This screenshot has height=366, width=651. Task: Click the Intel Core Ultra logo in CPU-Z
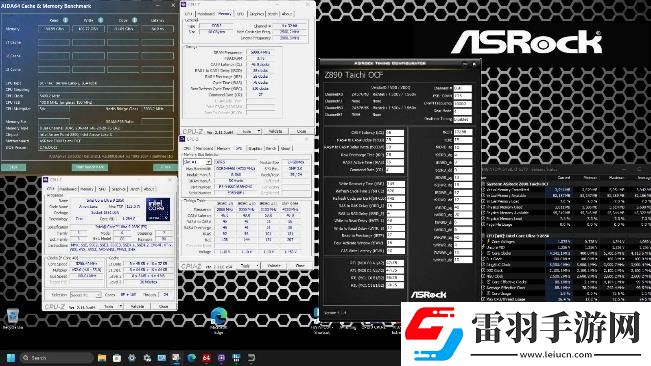click(x=158, y=209)
